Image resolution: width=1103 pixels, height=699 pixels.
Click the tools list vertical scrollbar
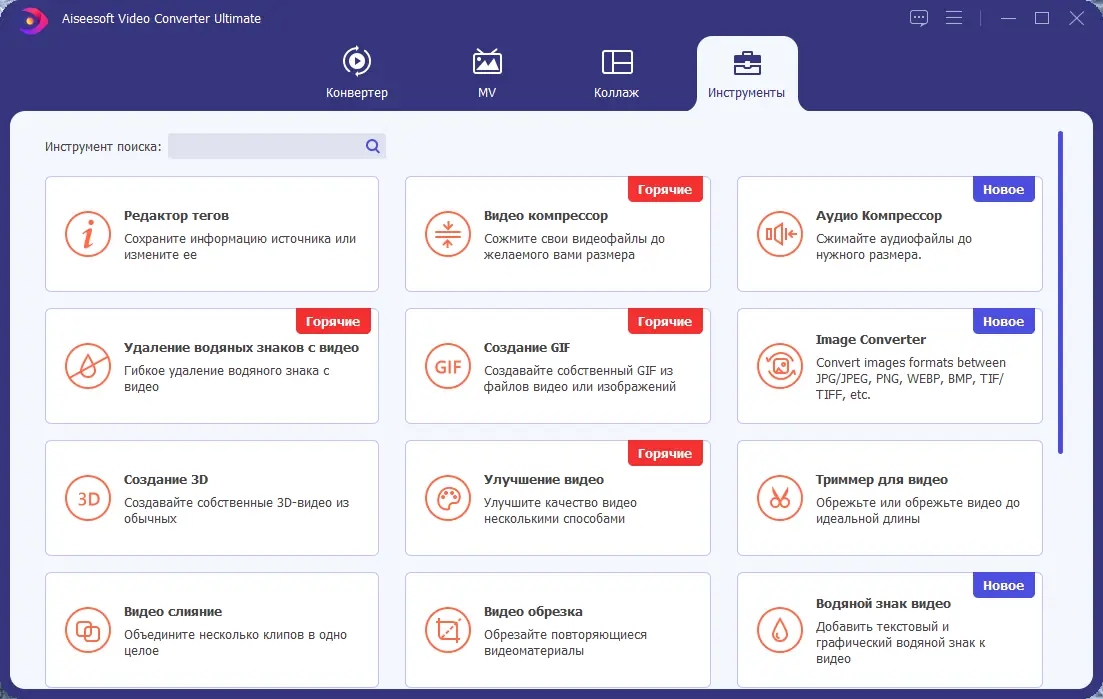1060,292
